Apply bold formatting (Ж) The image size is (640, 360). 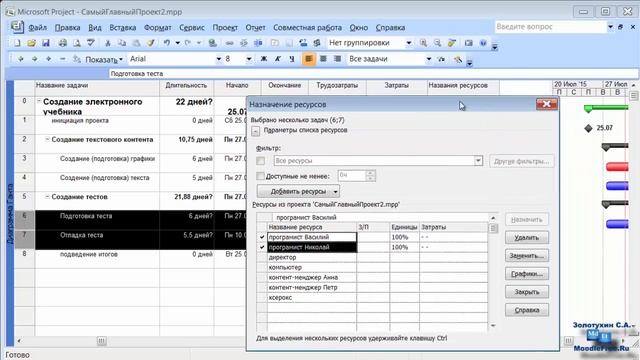click(x=264, y=59)
